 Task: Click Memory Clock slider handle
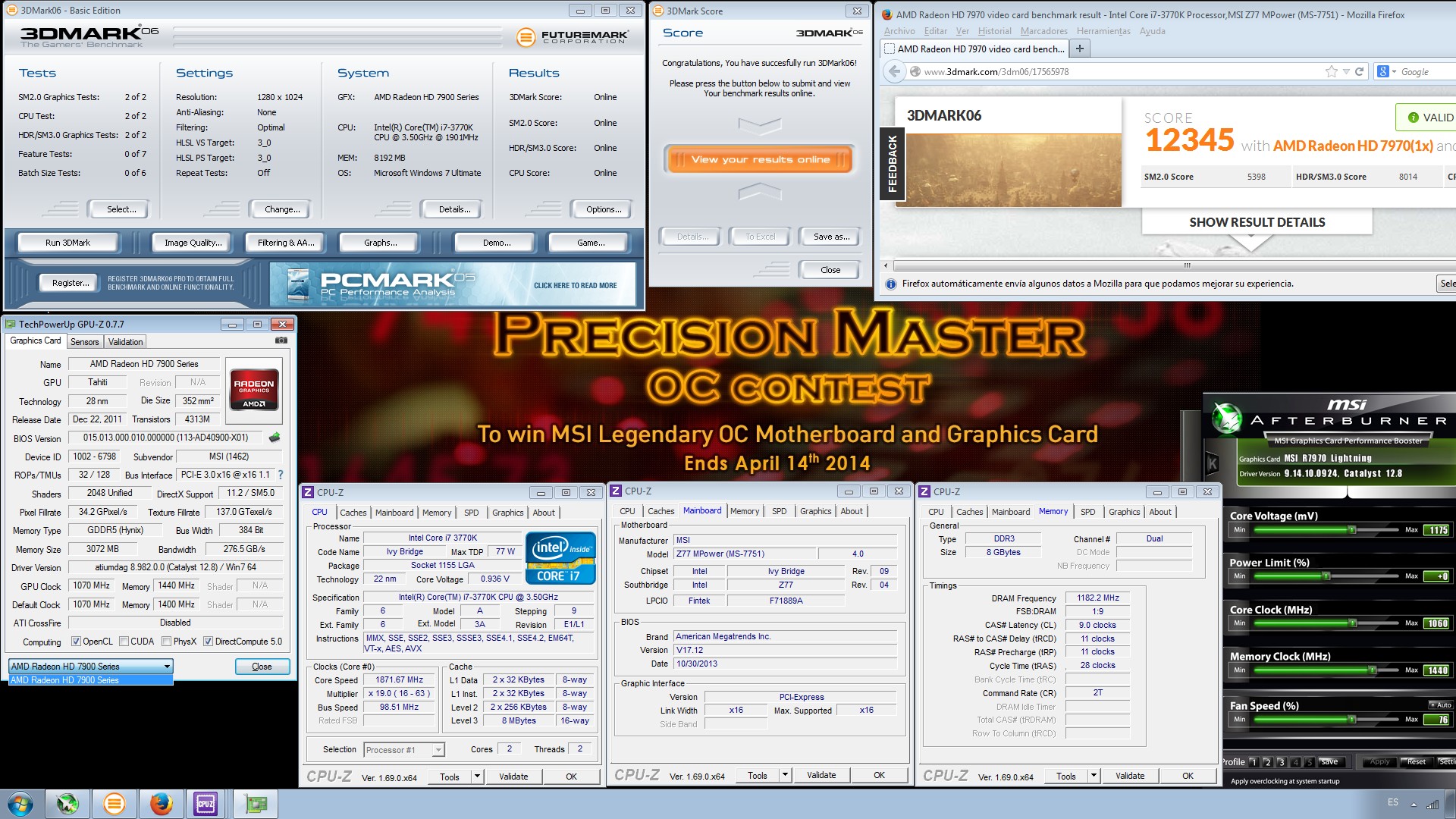coord(1372,670)
